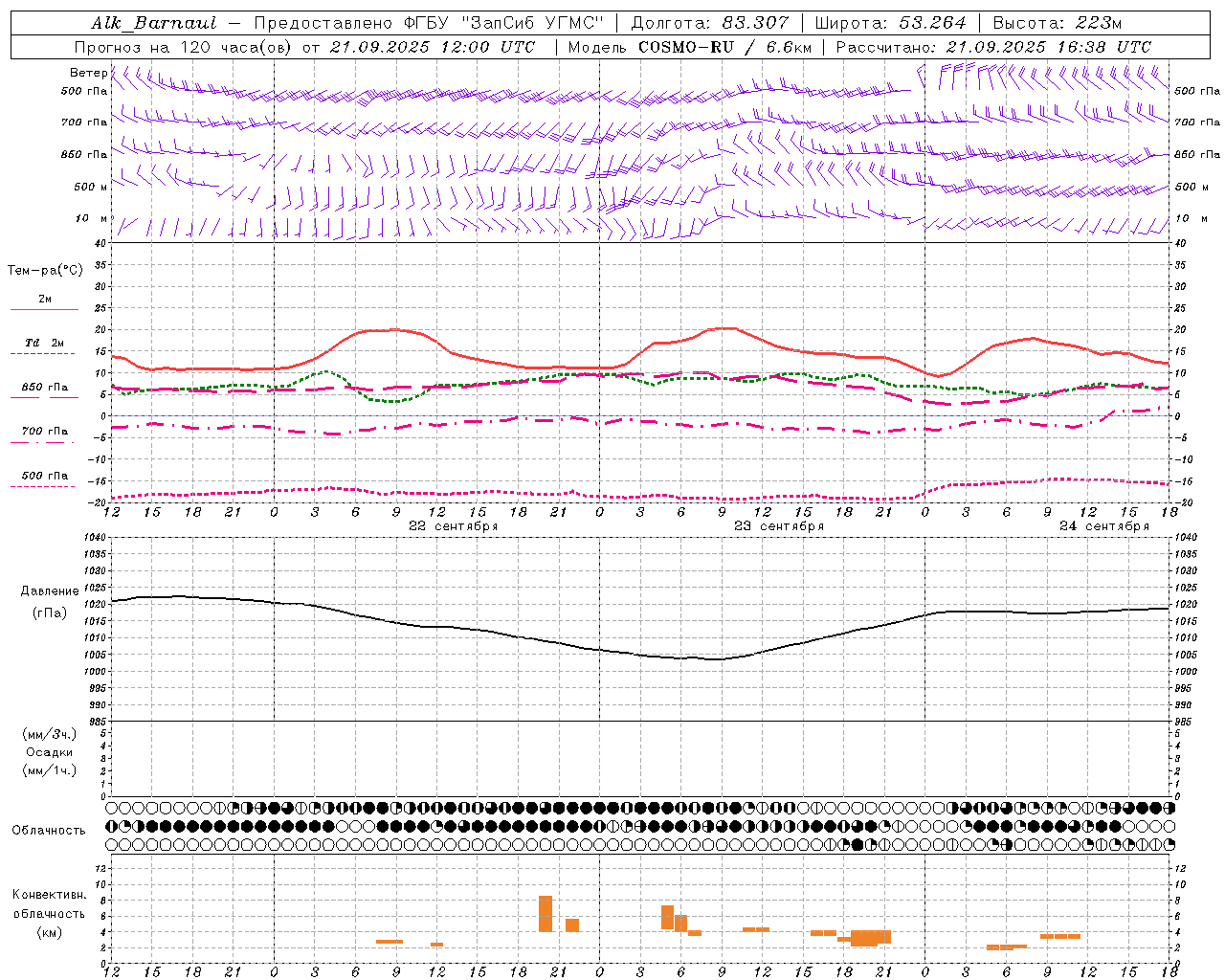This screenshot has width=1225, height=980.
Task: Click the 'Высота: 223м' elevation value
Action: point(1057,23)
